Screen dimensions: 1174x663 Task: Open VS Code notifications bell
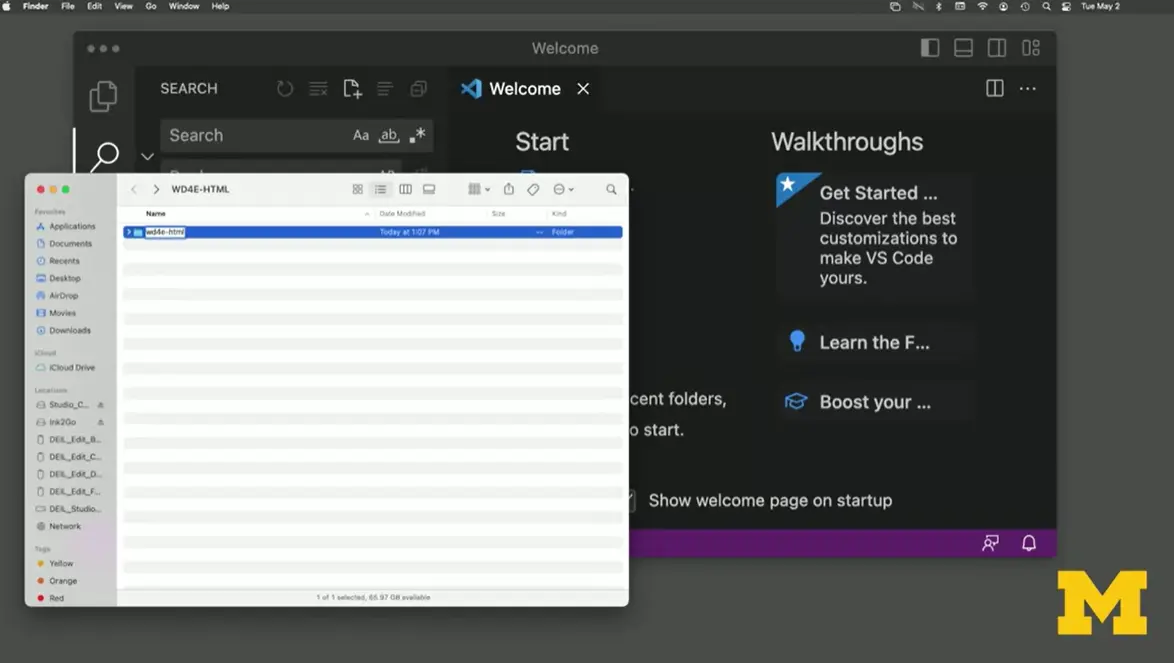[x=1029, y=542]
